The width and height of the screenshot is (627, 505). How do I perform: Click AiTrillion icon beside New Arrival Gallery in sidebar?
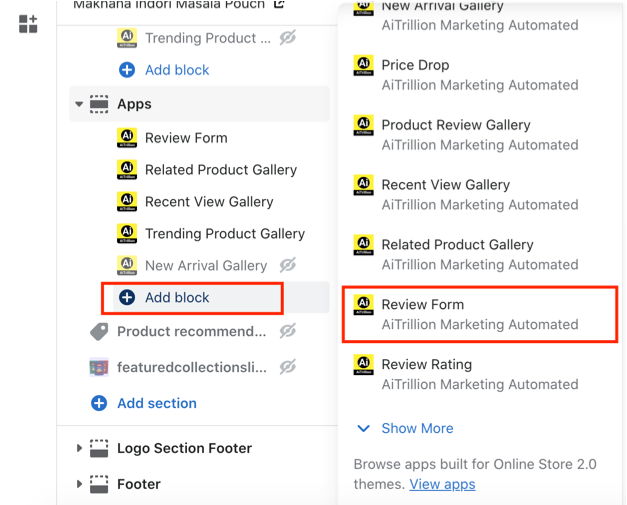point(127,265)
